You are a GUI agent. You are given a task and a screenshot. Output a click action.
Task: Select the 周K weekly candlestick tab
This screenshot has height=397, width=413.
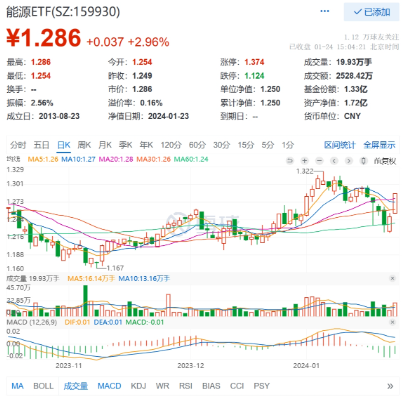coord(84,145)
